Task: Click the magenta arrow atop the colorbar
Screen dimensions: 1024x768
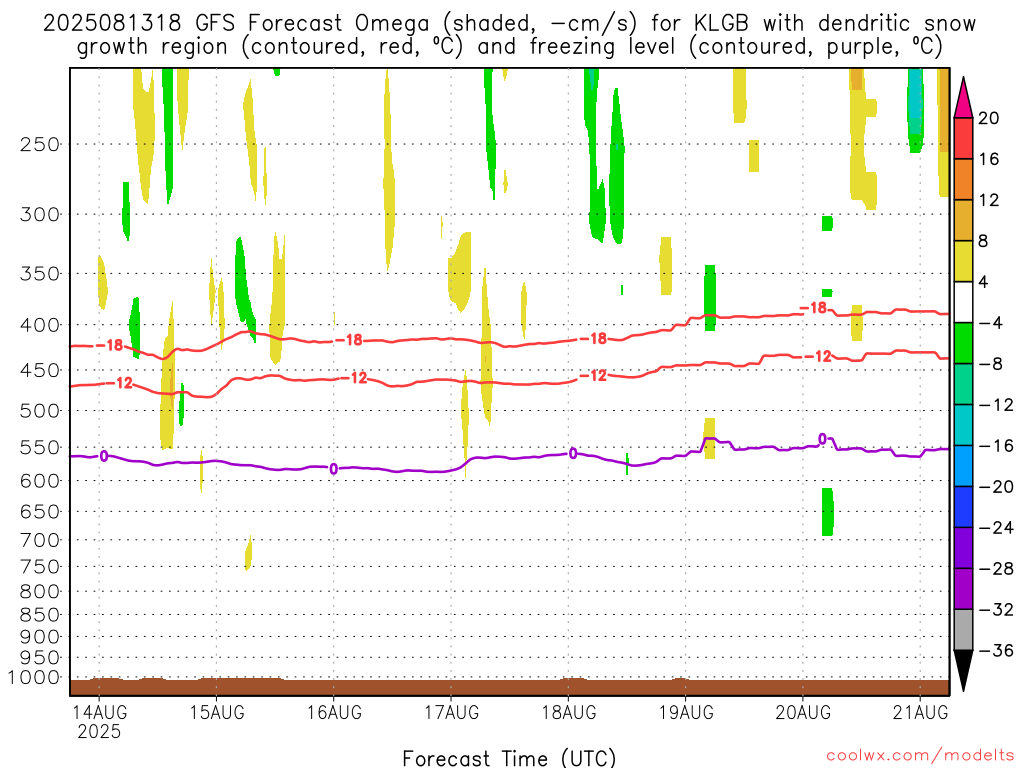Action: click(x=963, y=98)
